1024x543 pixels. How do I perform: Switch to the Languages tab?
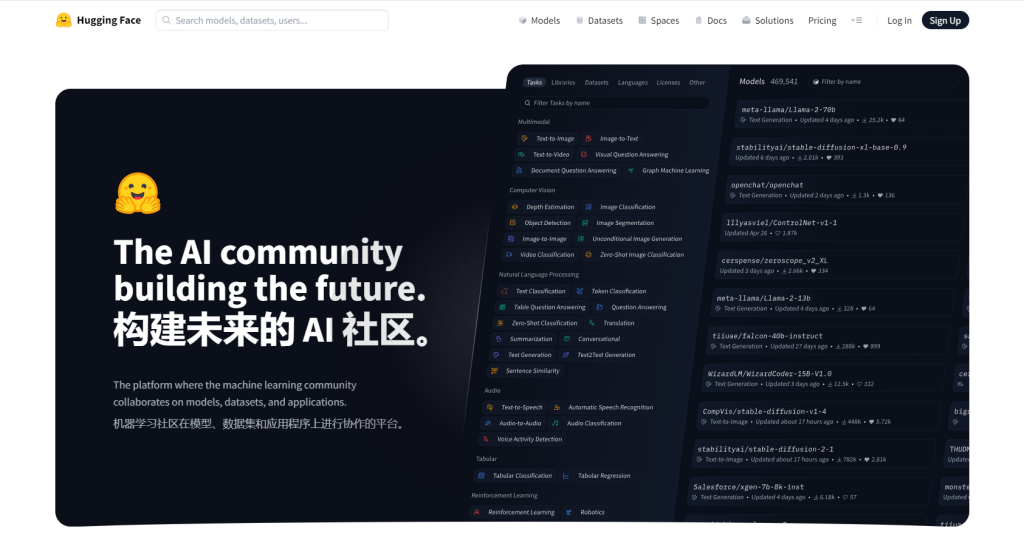coord(633,82)
